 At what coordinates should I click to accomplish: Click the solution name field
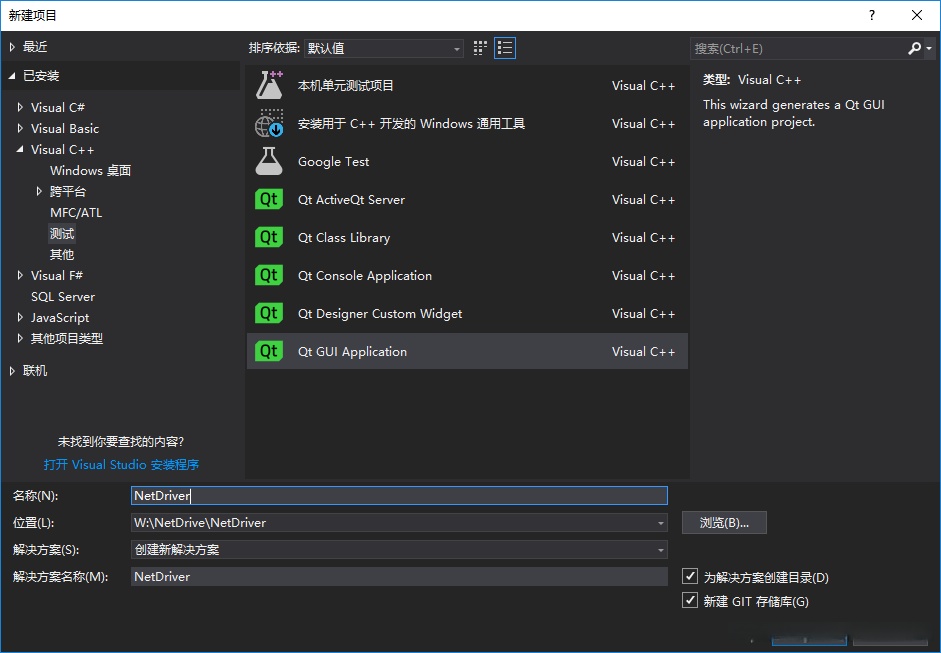(399, 577)
